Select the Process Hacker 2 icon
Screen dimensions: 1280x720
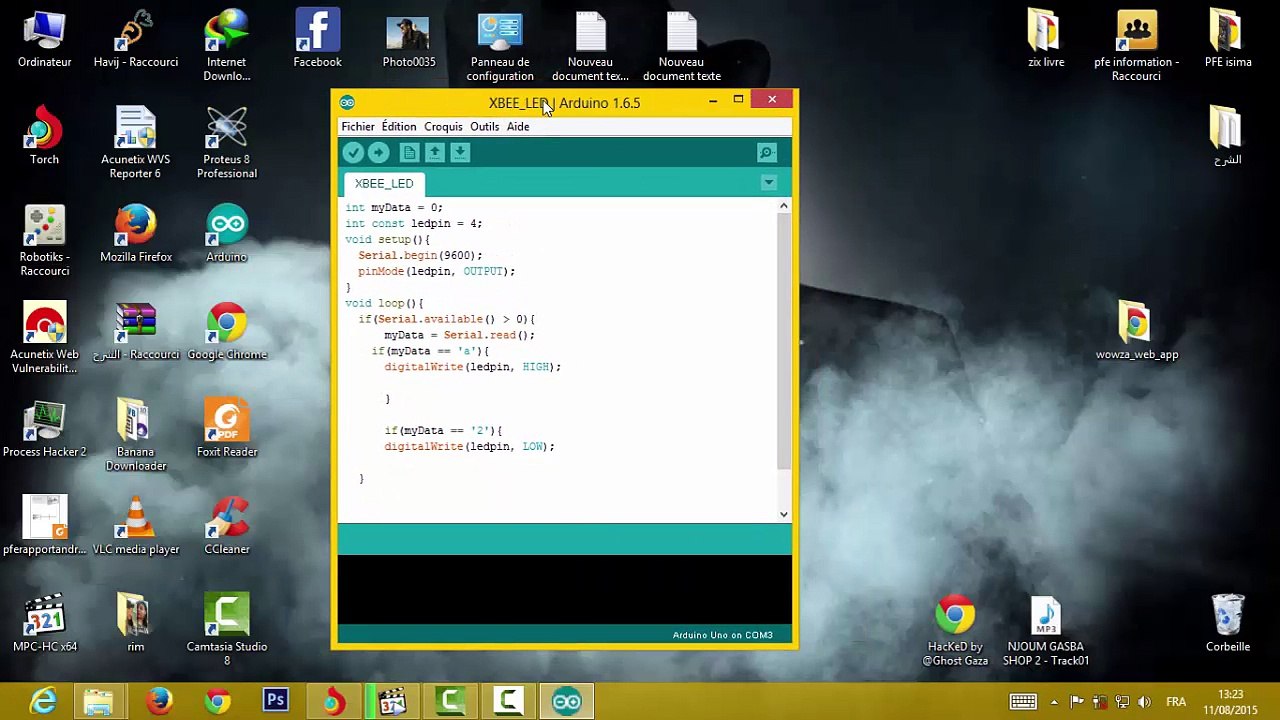tap(44, 428)
